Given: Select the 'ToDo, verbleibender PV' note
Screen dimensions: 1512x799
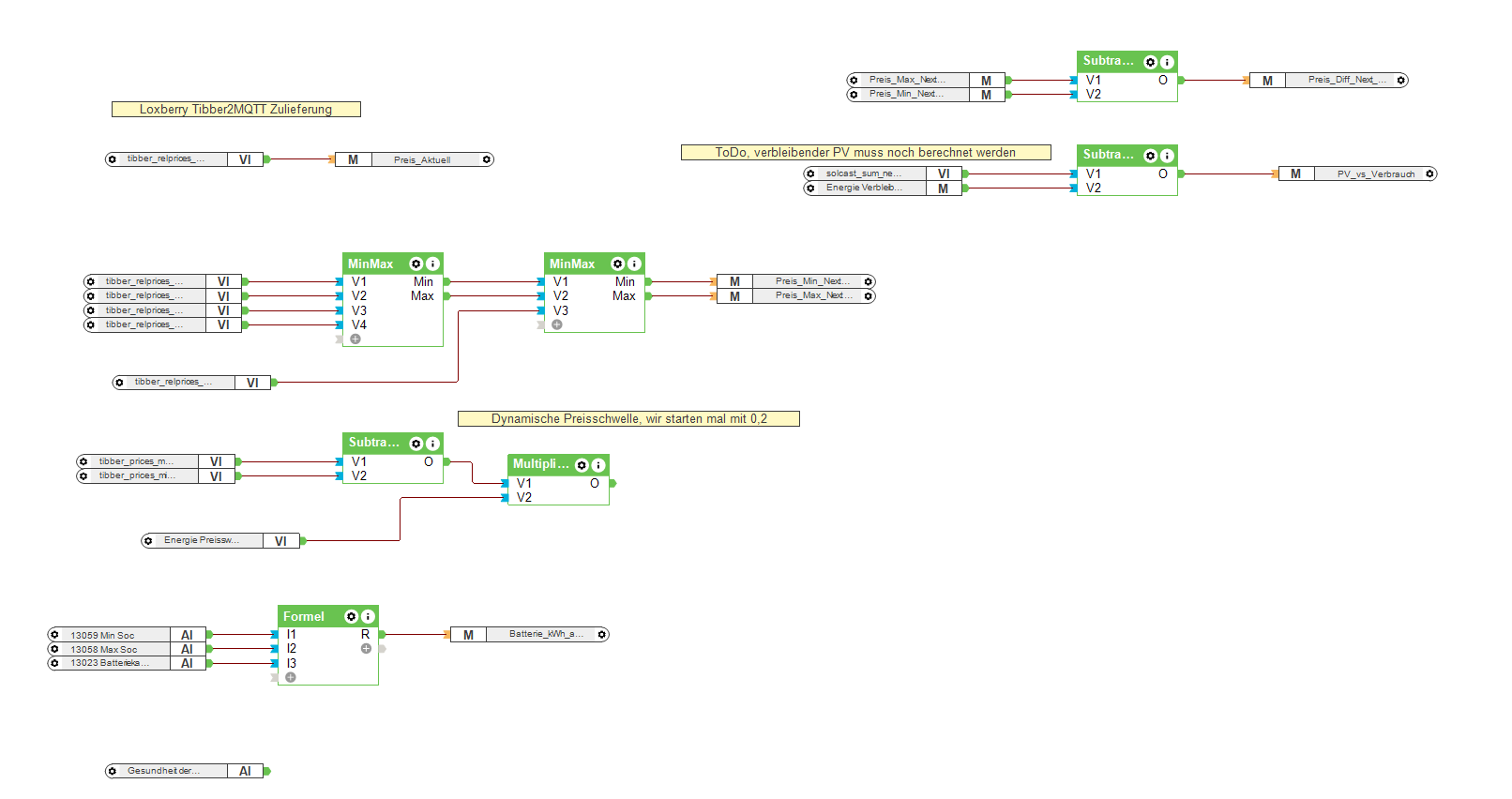Looking at the screenshot, I should click(x=866, y=153).
